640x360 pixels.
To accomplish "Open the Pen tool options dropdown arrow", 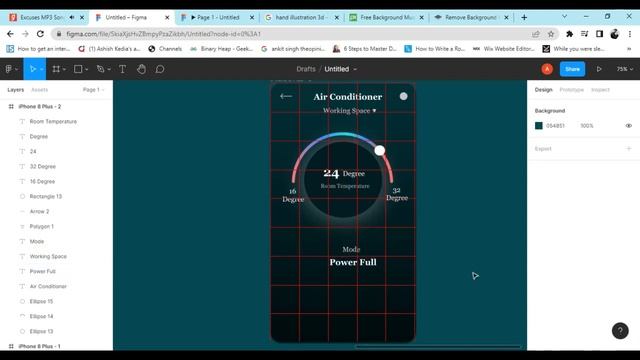I will click(x=109, y=70).
